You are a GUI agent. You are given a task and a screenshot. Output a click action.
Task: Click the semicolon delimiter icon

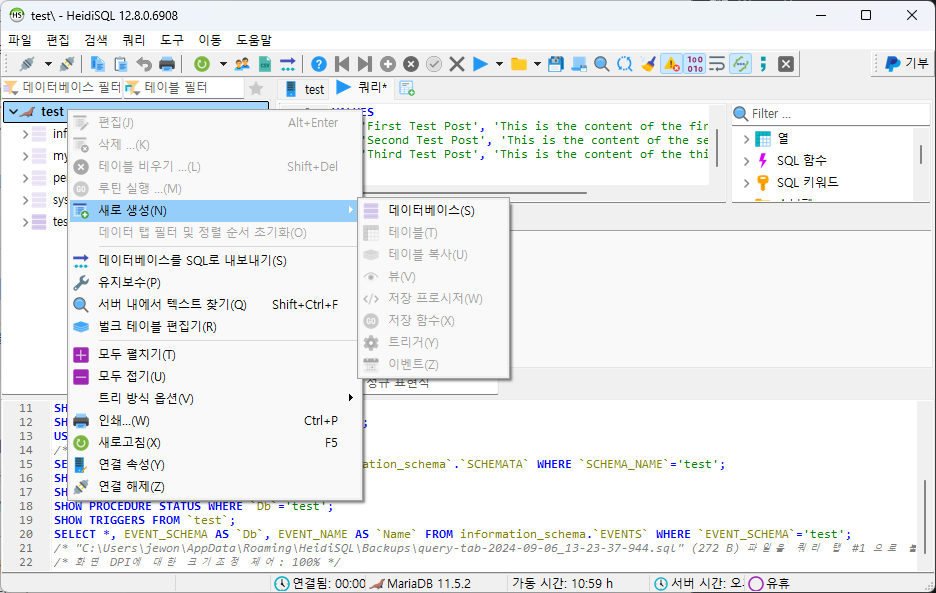click(763, 64)
